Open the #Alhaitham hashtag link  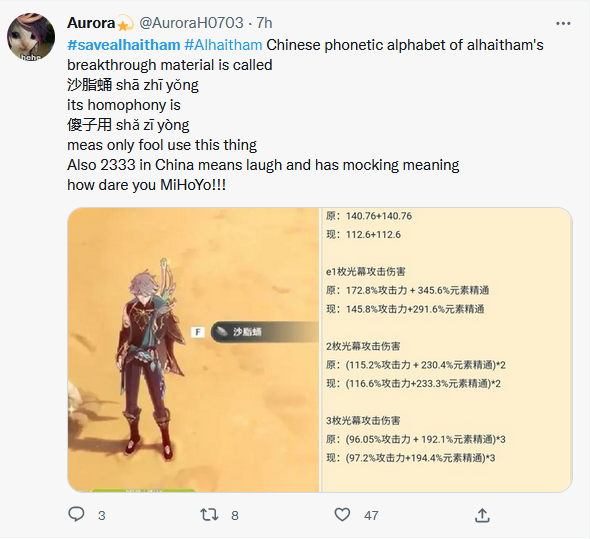(x=223, y=45)
